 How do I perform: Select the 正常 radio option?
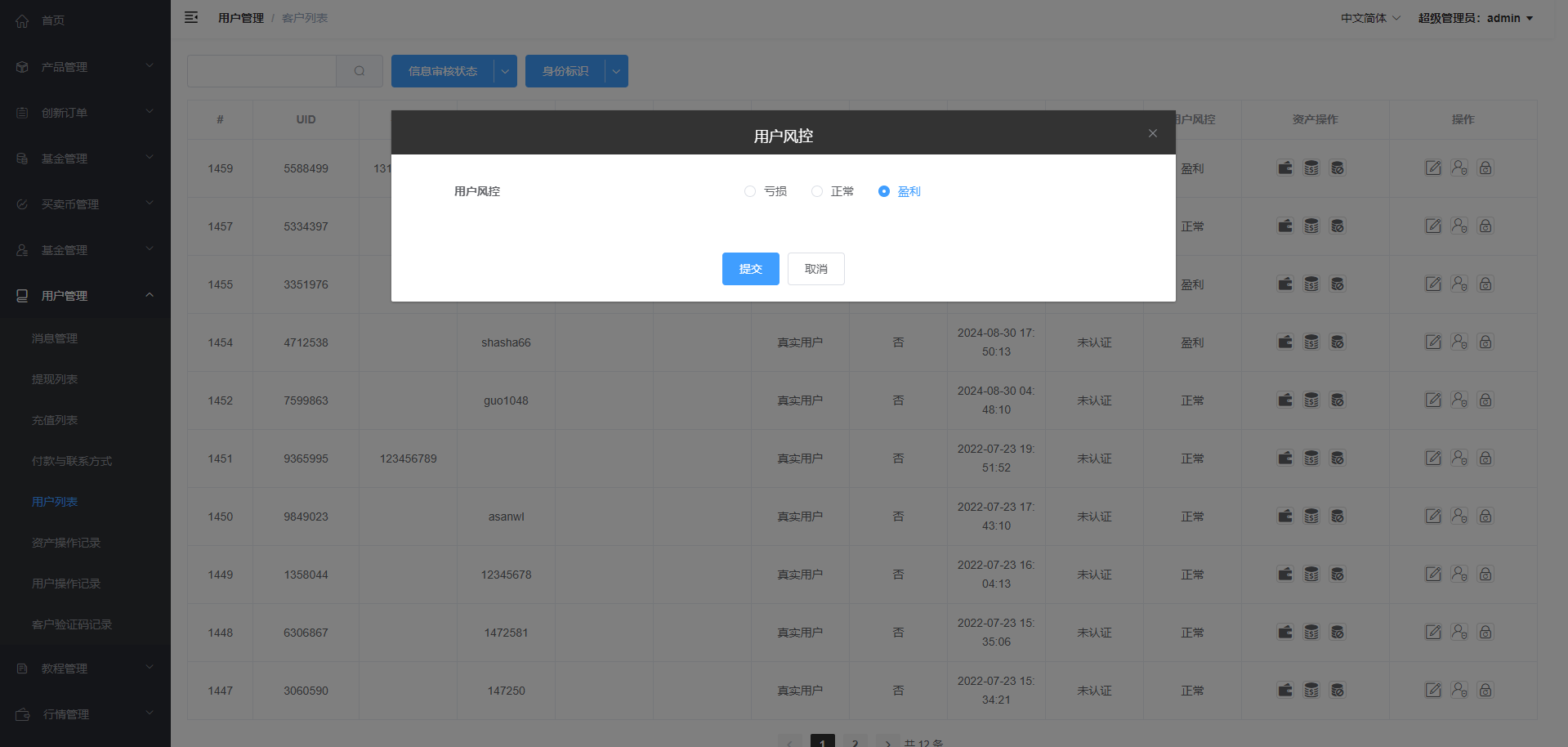[x=817, y=191]
